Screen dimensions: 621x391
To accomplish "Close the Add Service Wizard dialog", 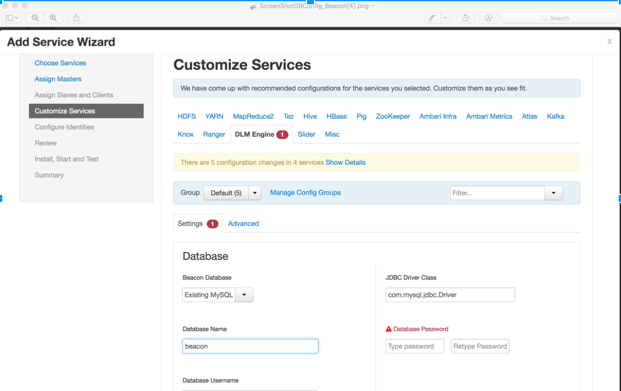I will (x=610, y=41).
